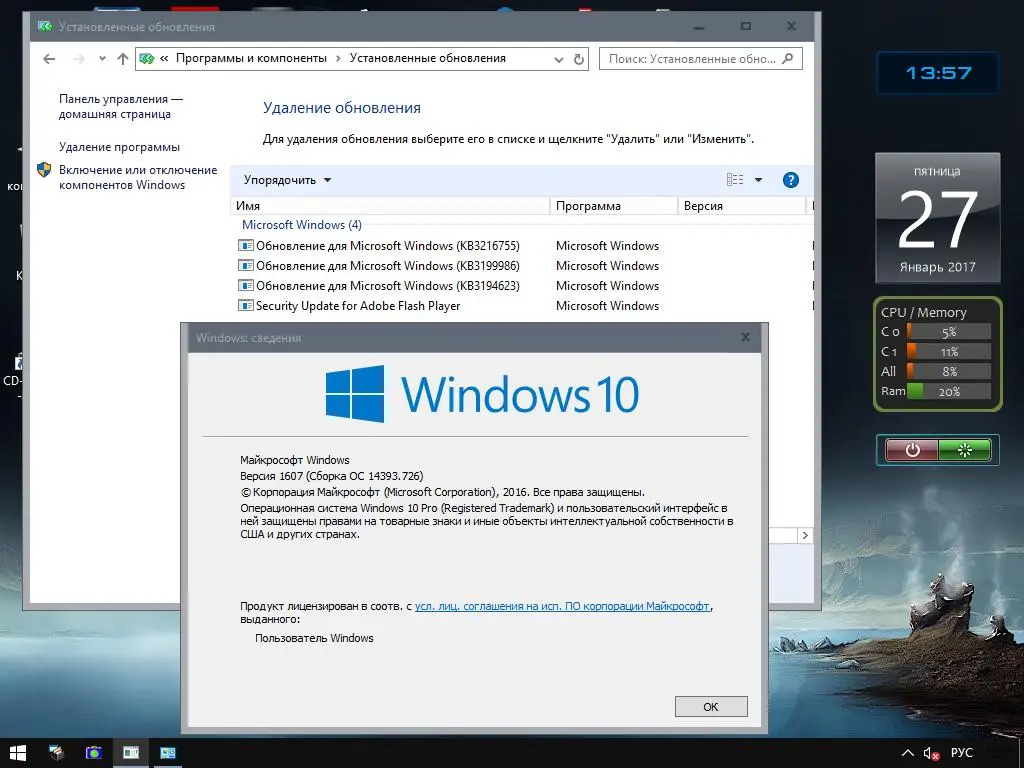The image size is (1024, 768).
Task: Maximize the Установленные обновления window
Action: pyautogui.click(x=746, y=26)
